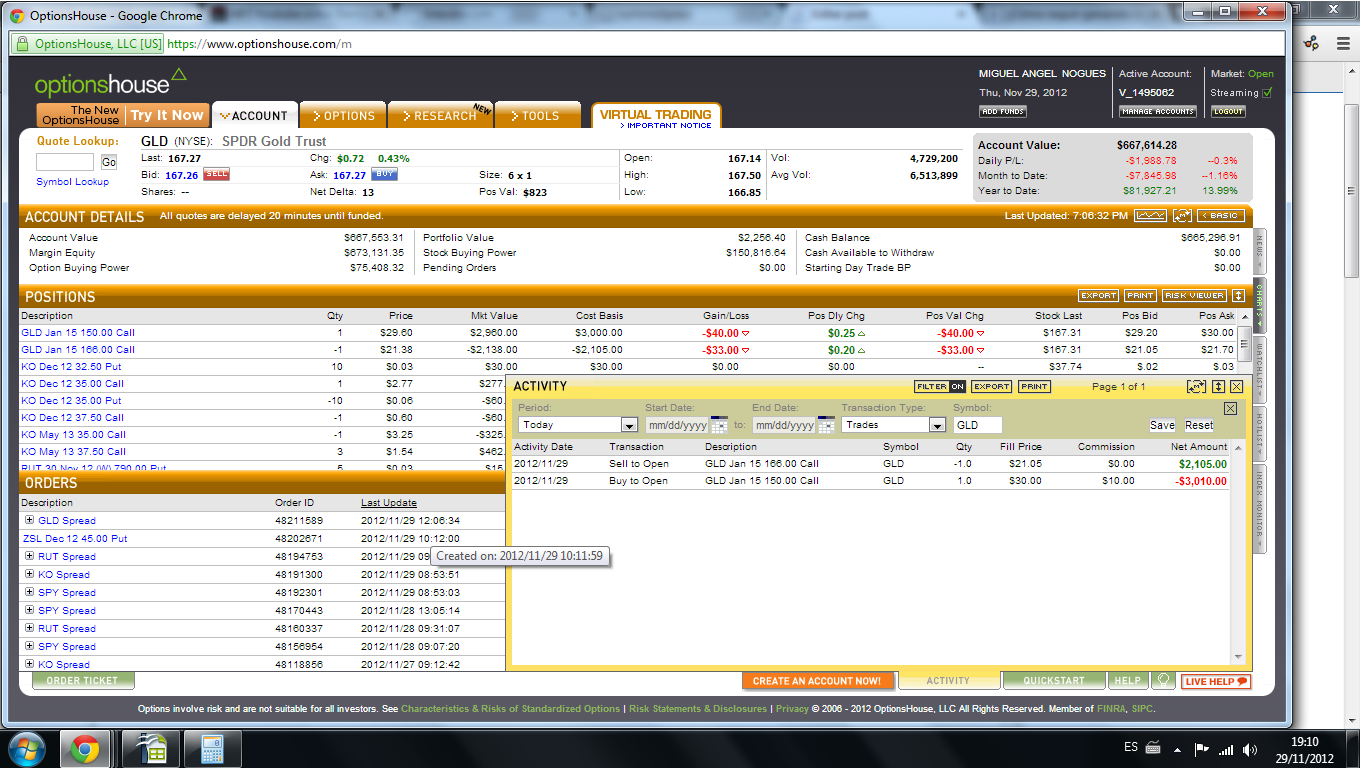Toggle the Streaming checkbox
The width and height of the screenshot is (1360, 768).
coord(1267,93)
